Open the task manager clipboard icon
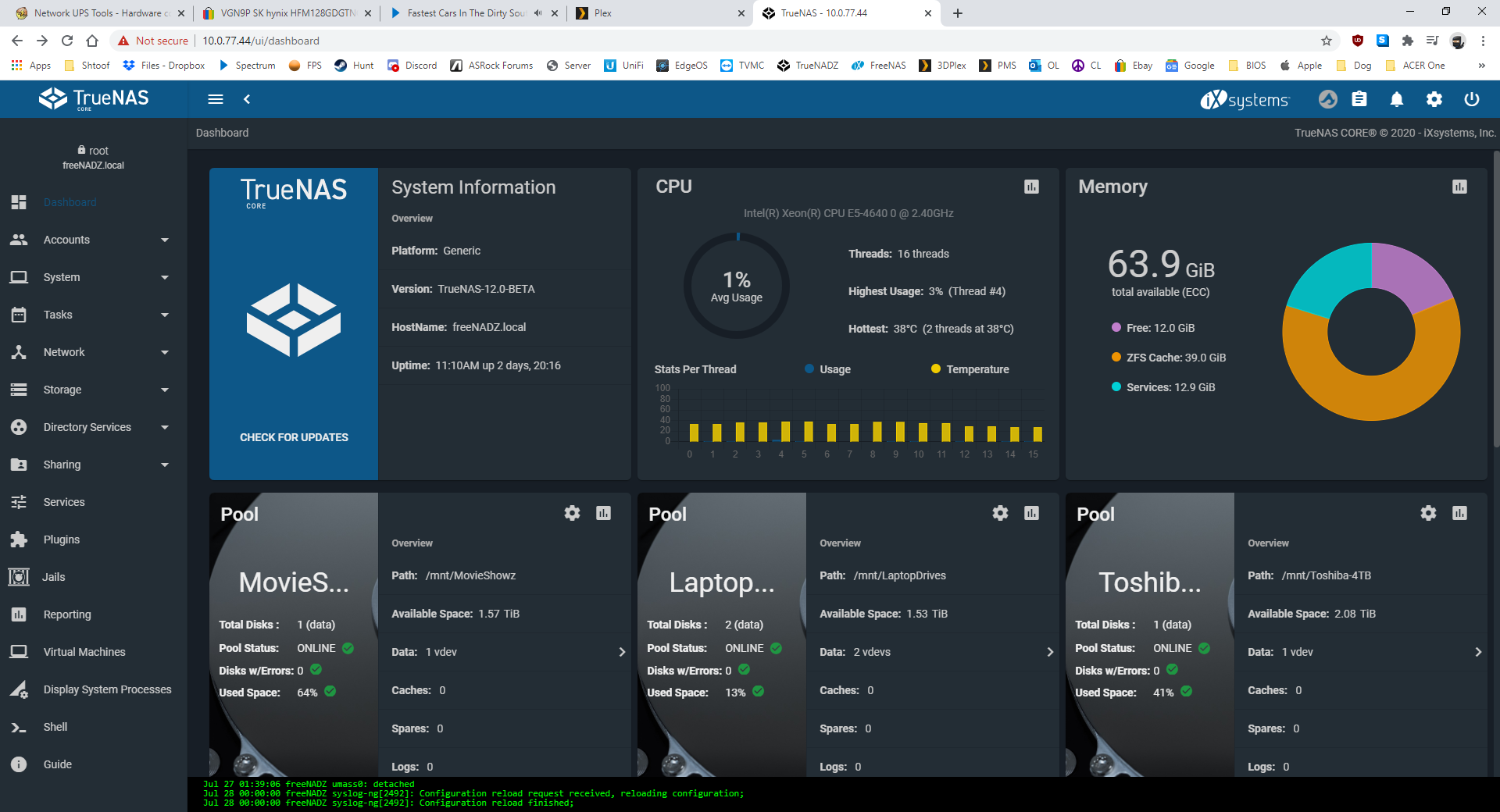 pos(1359,99)
